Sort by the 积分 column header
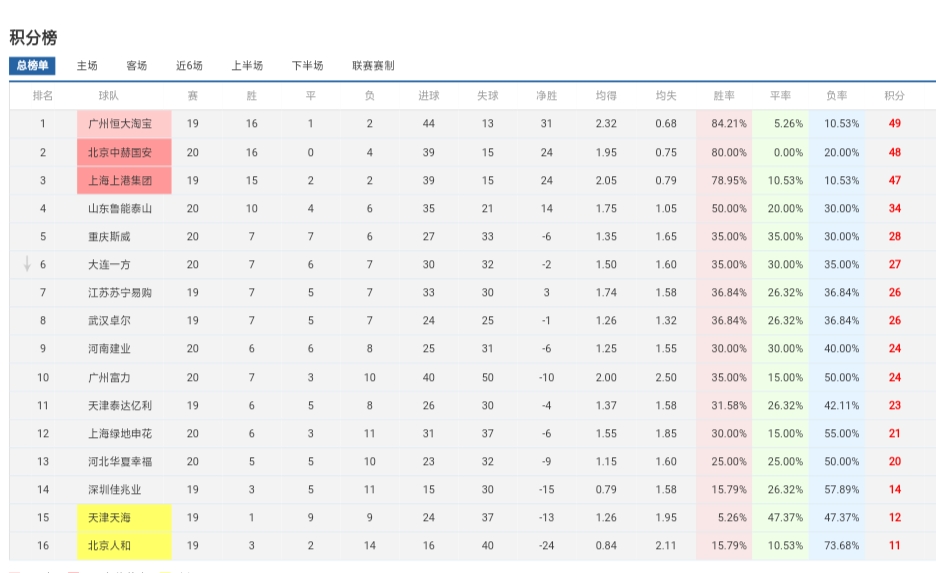The image size is (936, 573). (894, 96)
